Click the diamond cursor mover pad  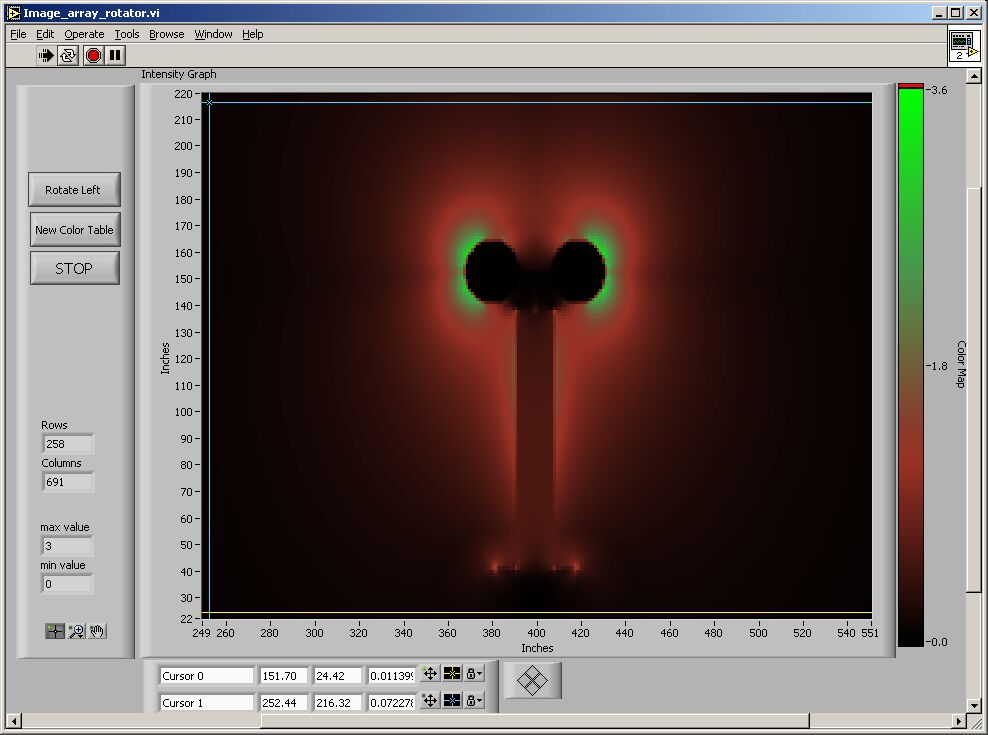coord(532,681)
